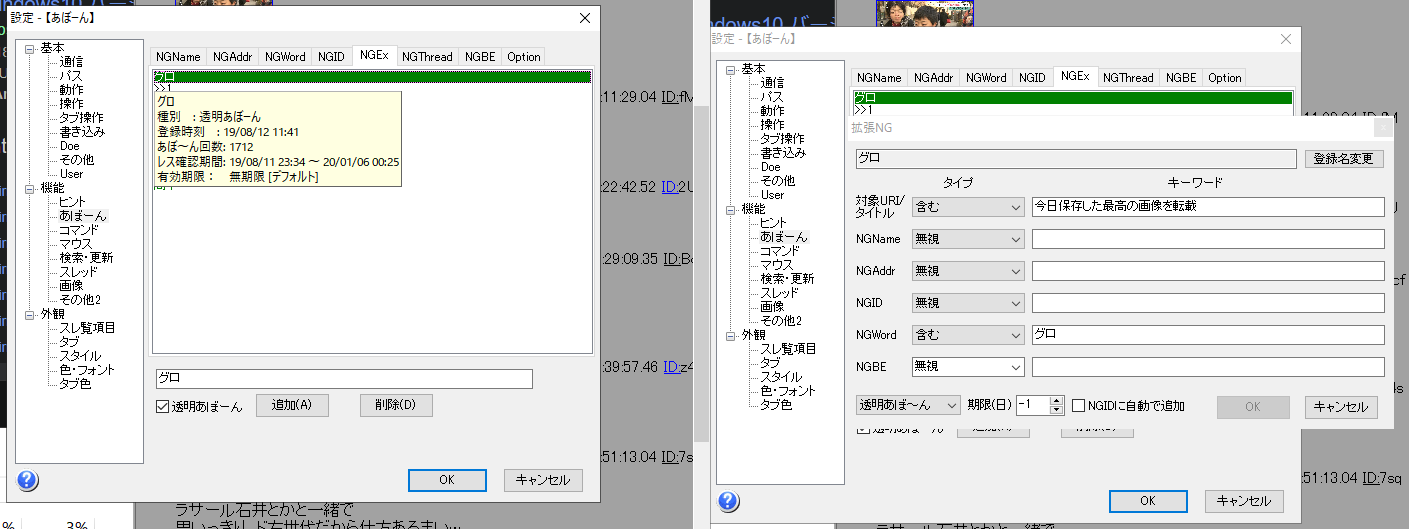Close the left 設定 window with X
The image size is (1409, 529).
585,18
